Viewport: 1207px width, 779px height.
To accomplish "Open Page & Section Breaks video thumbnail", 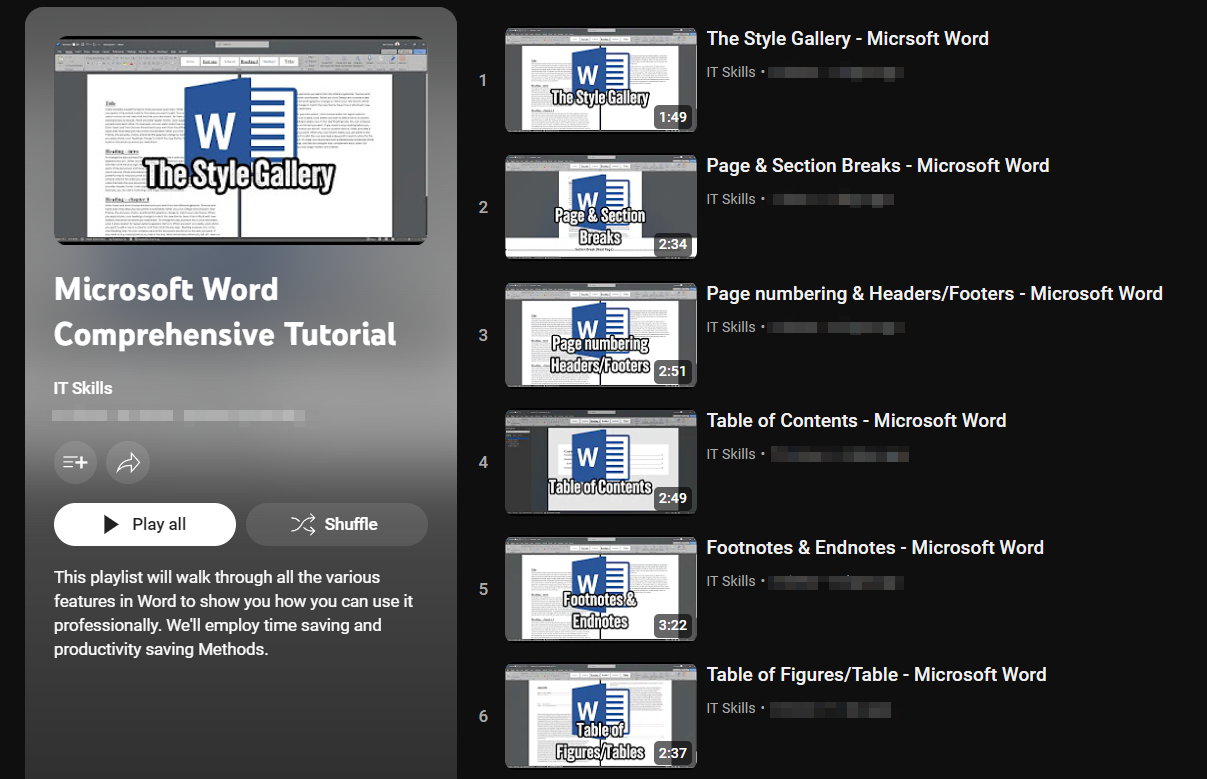I will 600,207.
